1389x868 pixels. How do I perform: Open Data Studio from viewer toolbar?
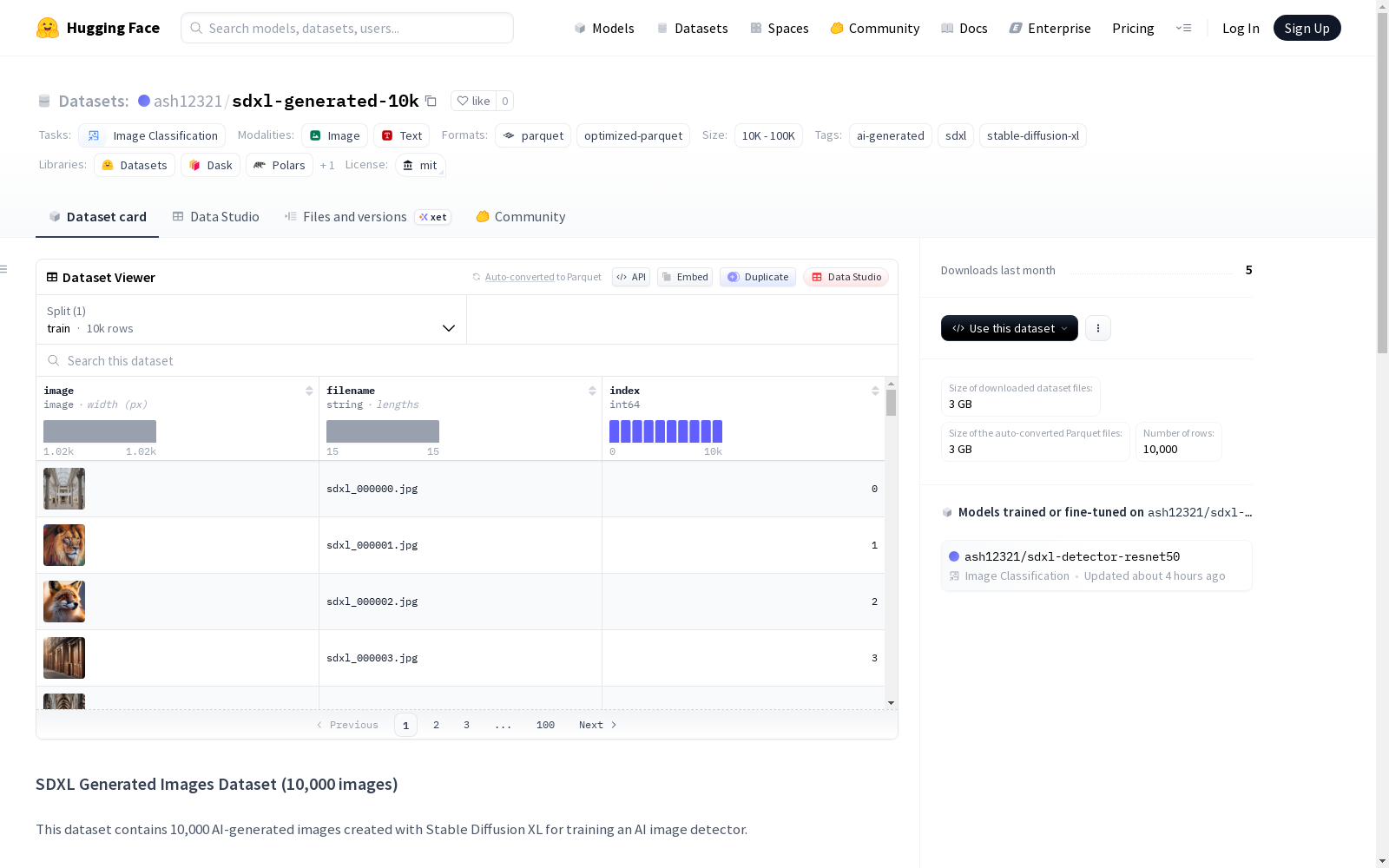point(846,277)
